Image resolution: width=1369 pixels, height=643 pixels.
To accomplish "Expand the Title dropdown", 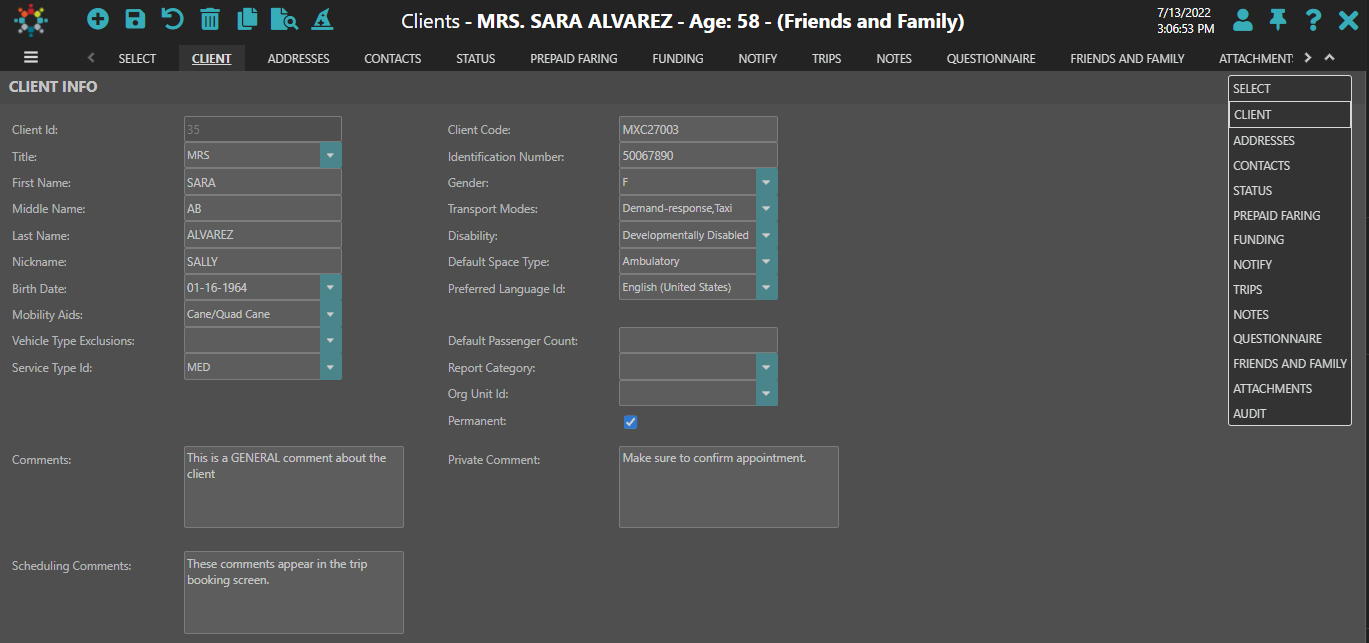I will click(x=330, y=156).
